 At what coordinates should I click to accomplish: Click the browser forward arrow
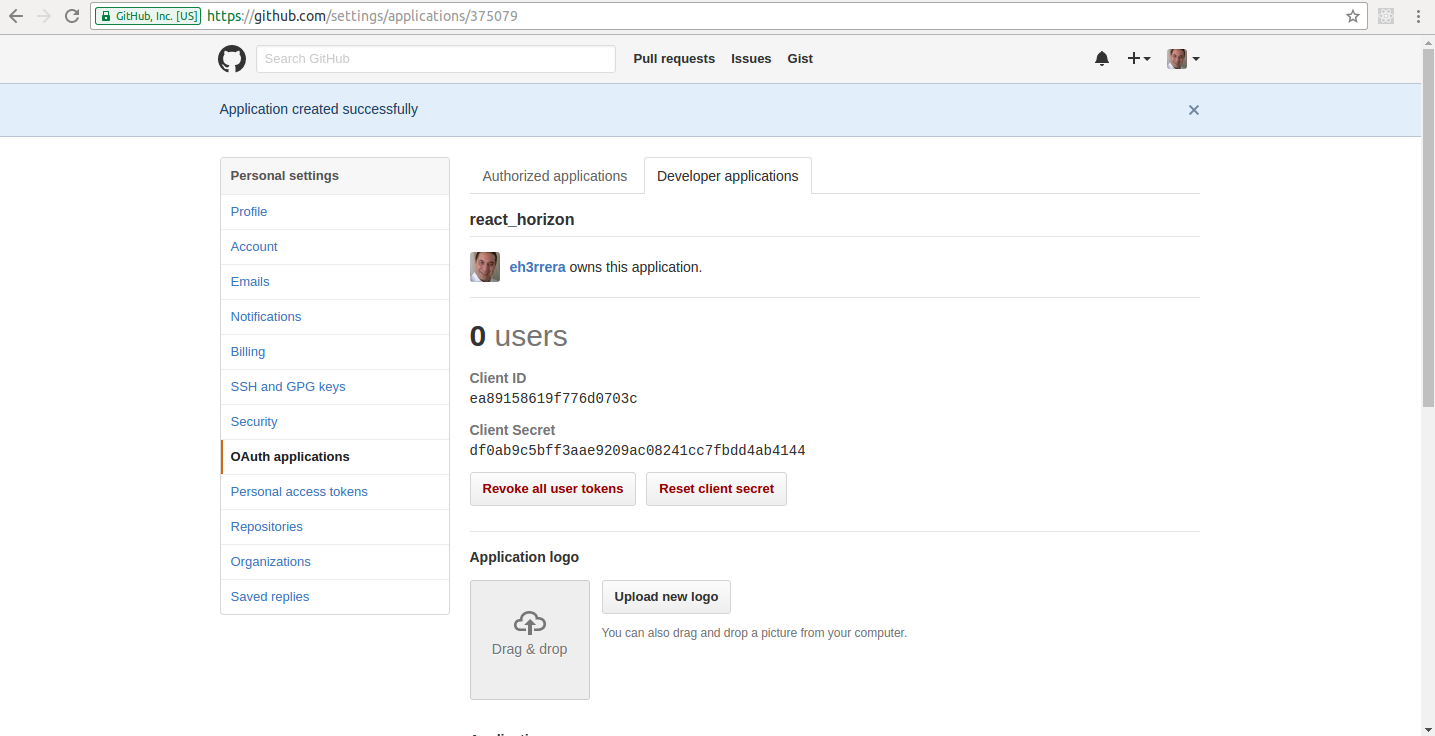pos(44,16)
